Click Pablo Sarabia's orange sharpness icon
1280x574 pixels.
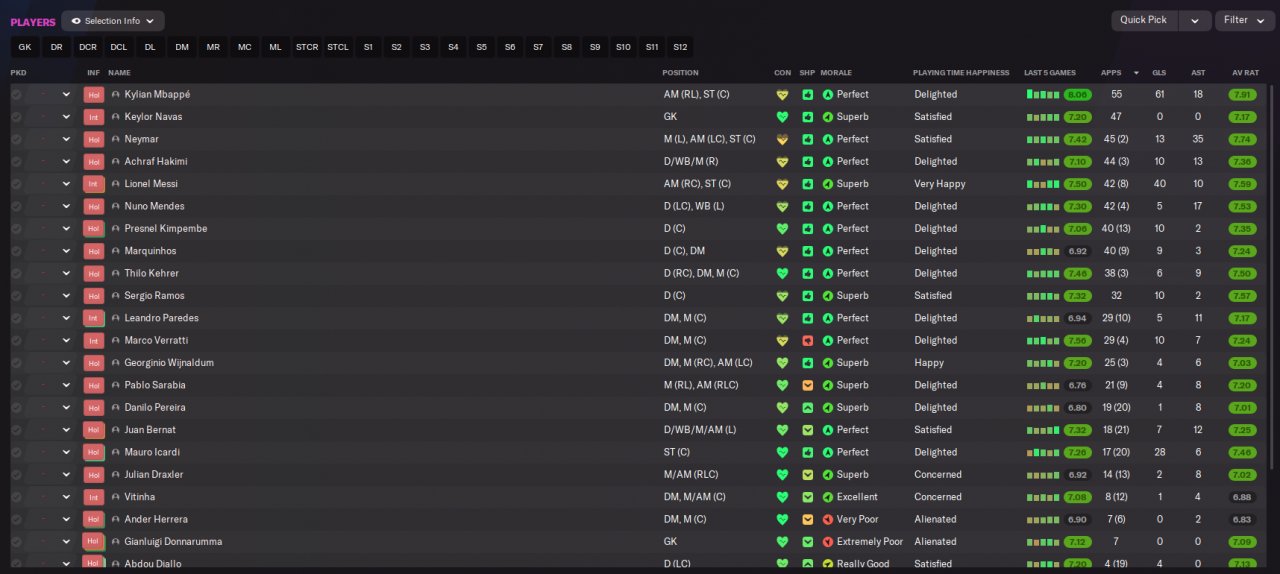pyautogui.click(x=807, y=385)
